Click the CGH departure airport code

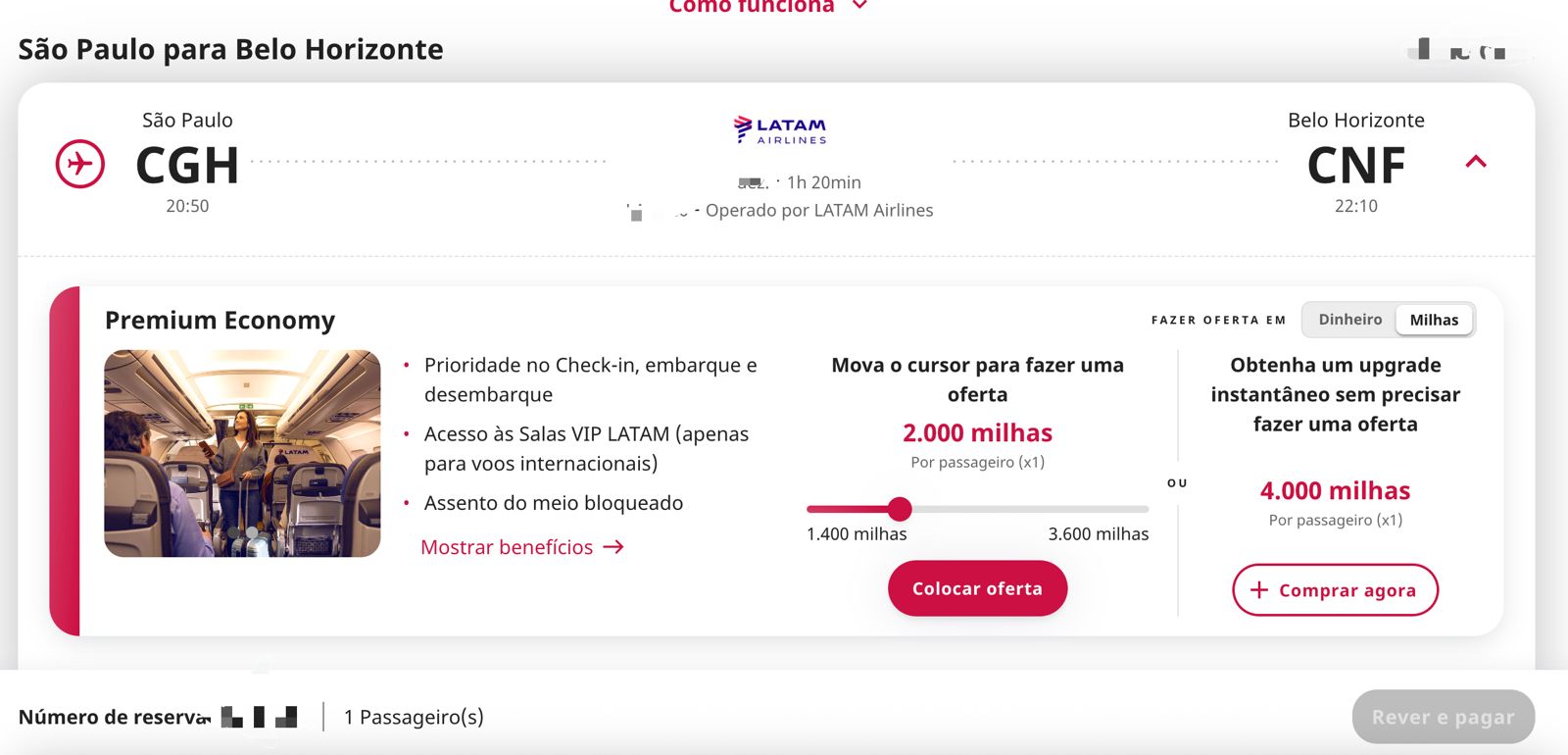tap(187, 165)
